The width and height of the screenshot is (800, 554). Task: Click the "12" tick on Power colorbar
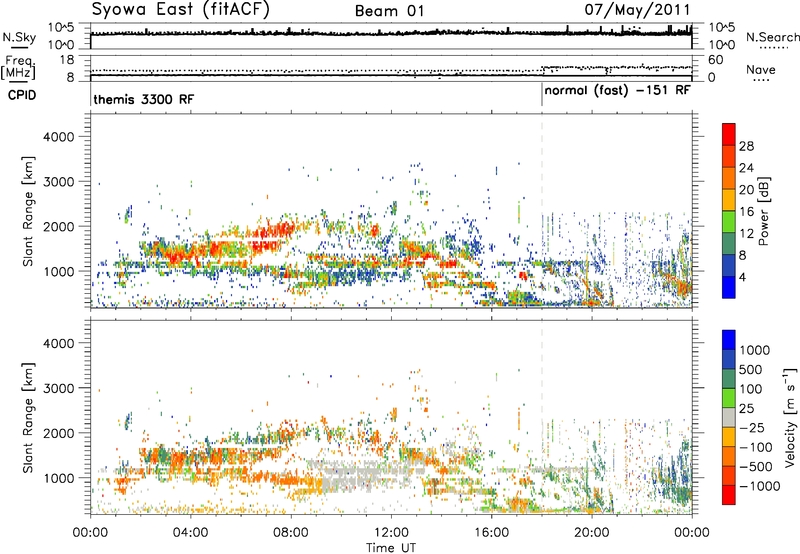pos(746,234)
